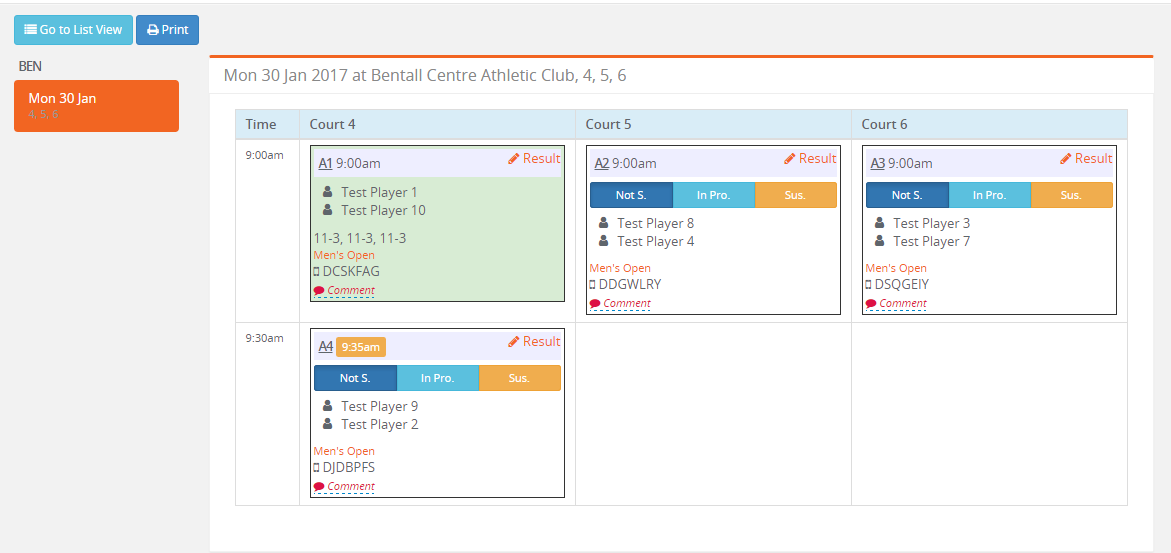Click pencil Result icon for match A1
Image resolution: width=1171 pixels, height=553 pixels.
pos(514,159)
